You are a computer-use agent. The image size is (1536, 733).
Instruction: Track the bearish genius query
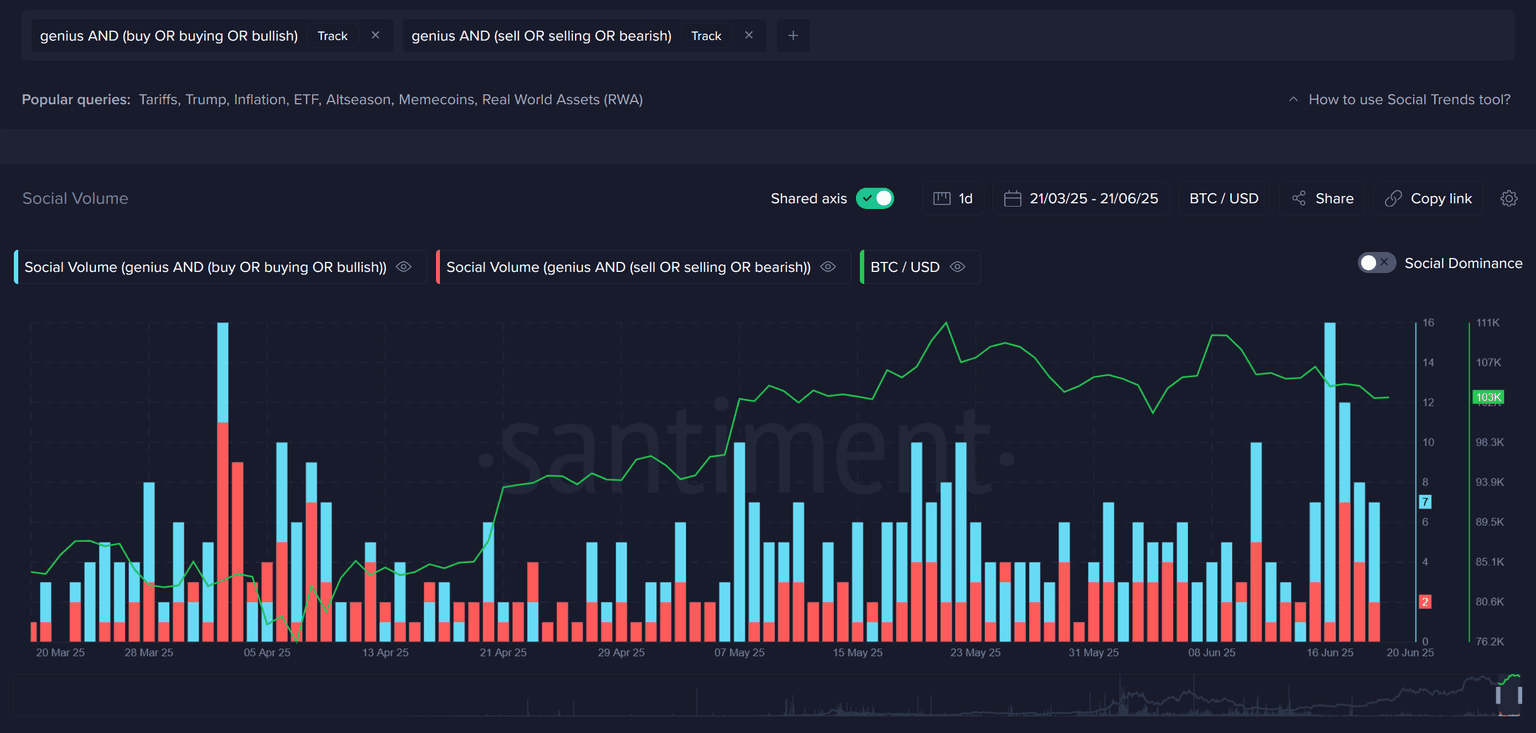click(x=706, y=35)
